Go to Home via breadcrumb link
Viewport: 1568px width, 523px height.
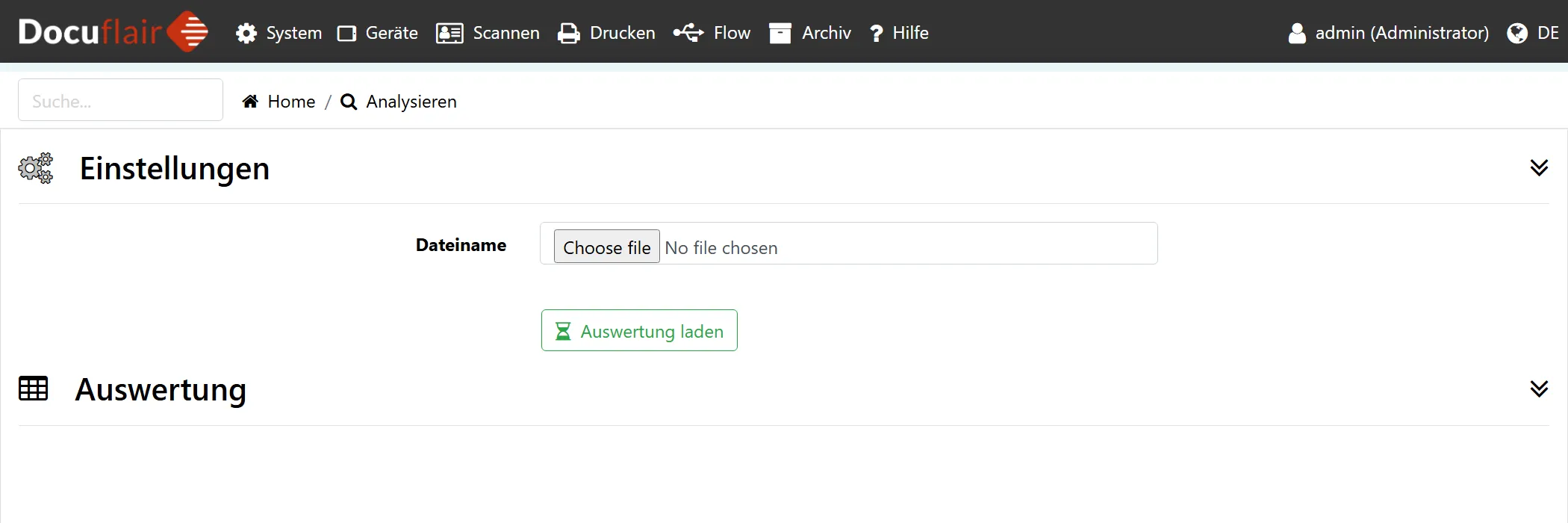point(291,102)
